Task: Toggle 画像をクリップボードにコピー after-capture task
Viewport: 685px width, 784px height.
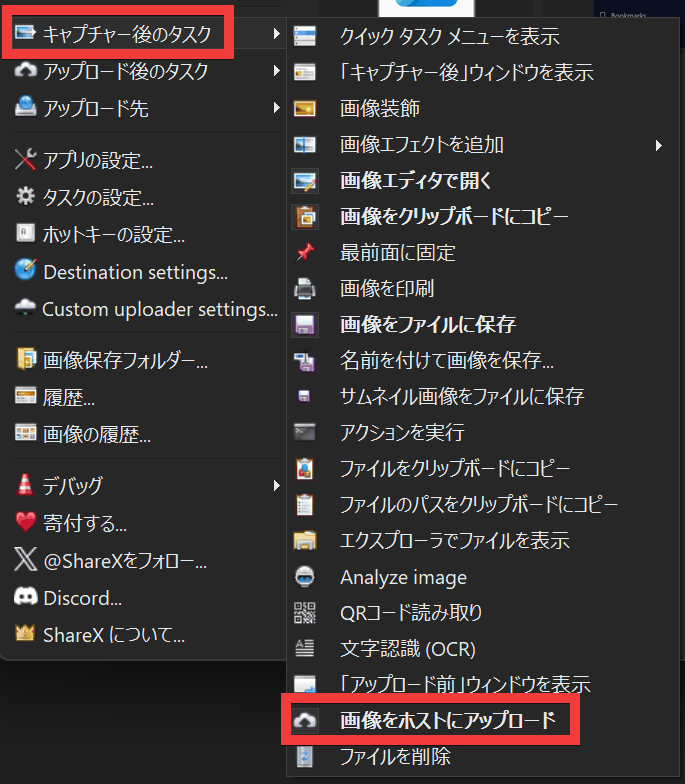Action: point(454,217)
